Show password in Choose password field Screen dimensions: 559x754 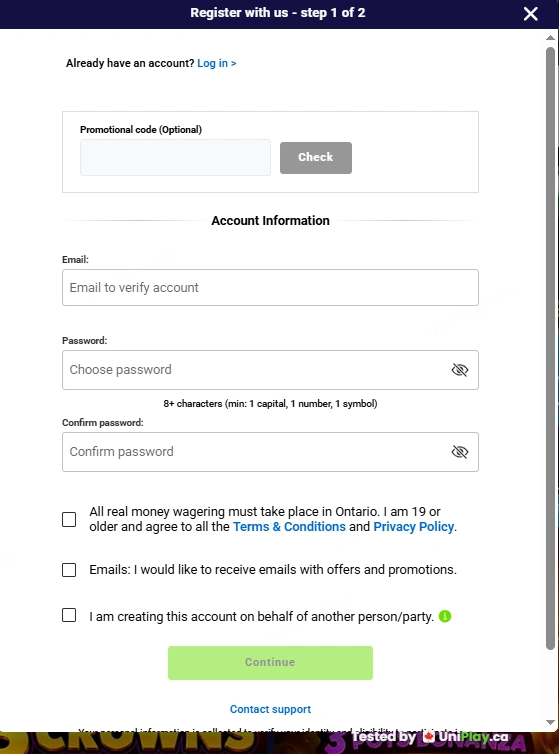(x=459, y=370)
